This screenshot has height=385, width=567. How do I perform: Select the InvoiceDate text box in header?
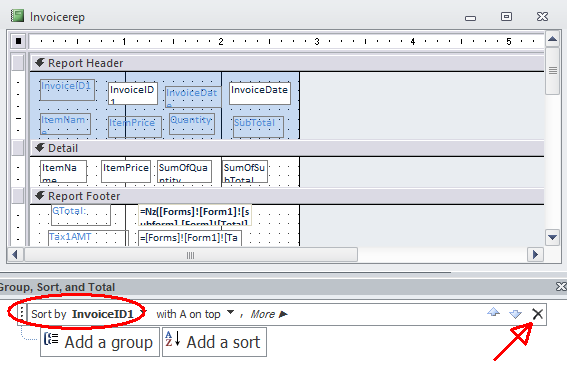click(x=260, y=93)
